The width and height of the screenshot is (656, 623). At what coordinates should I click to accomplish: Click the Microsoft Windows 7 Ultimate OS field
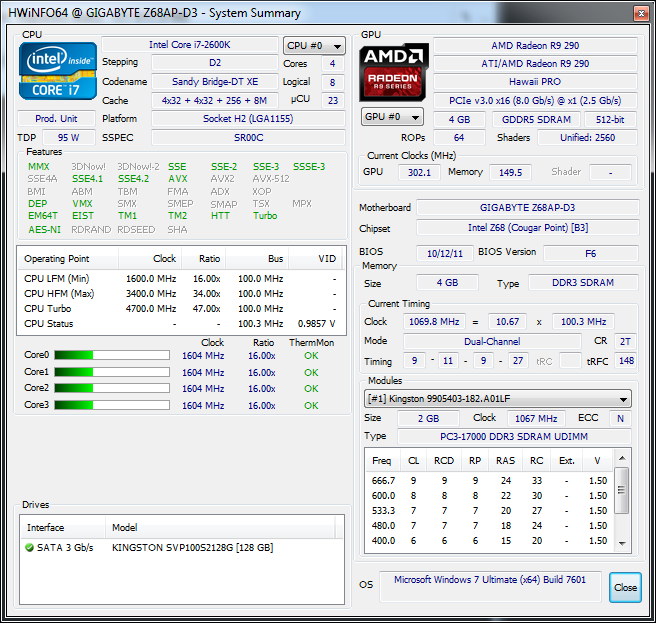tap(490, 587)
